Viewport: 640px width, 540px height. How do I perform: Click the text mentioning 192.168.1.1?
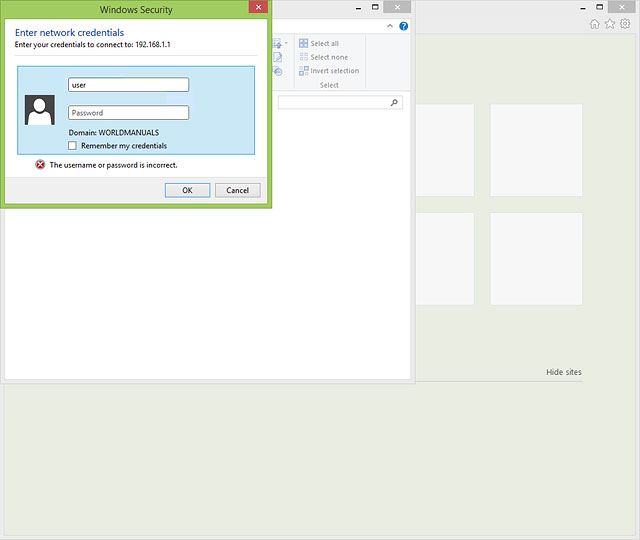tap(93, 44)
